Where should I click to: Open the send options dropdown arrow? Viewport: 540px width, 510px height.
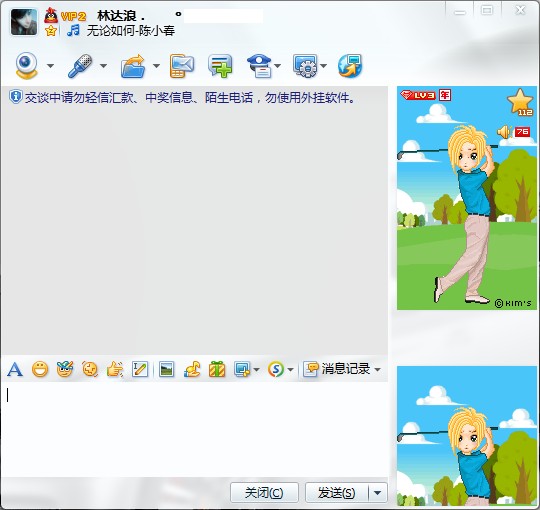(x=377, y=493)
